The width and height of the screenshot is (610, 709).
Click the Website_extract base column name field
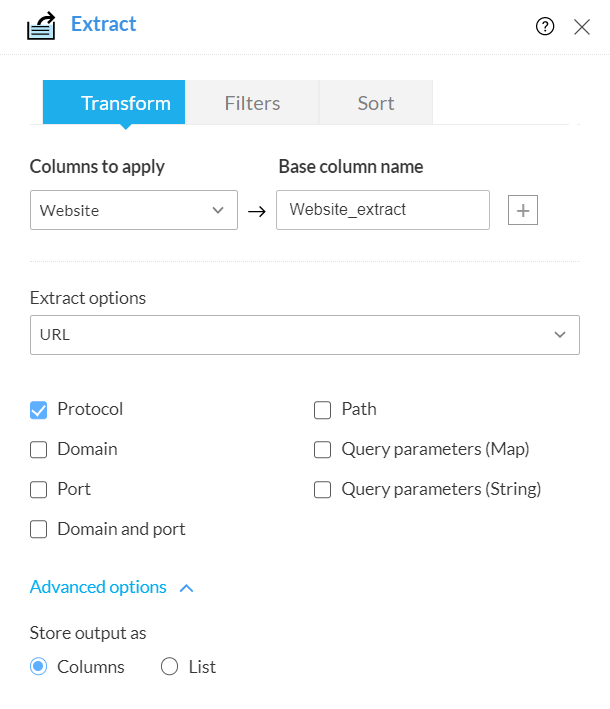coord(383,210)
